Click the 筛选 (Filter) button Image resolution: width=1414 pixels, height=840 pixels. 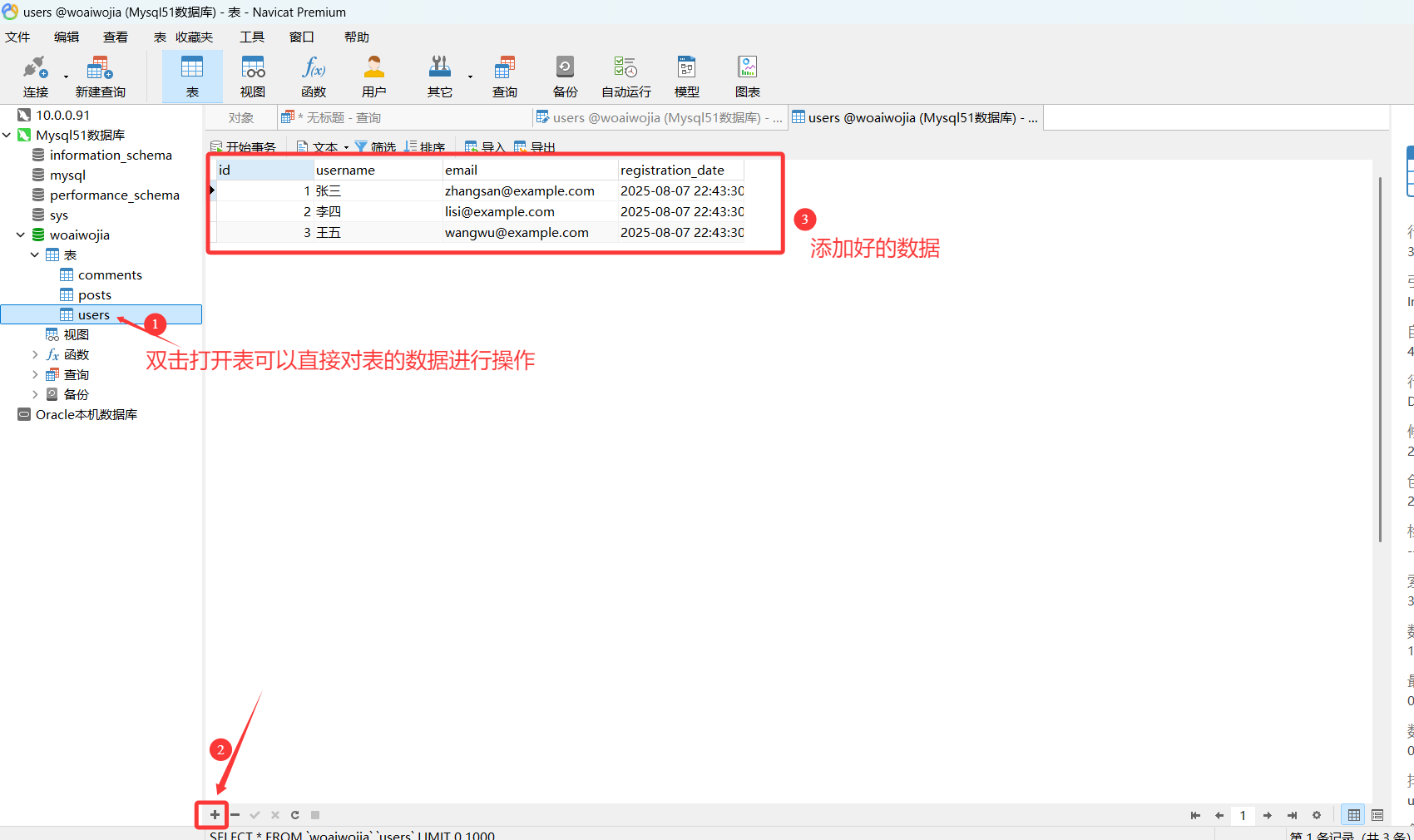tap(375, 147)
